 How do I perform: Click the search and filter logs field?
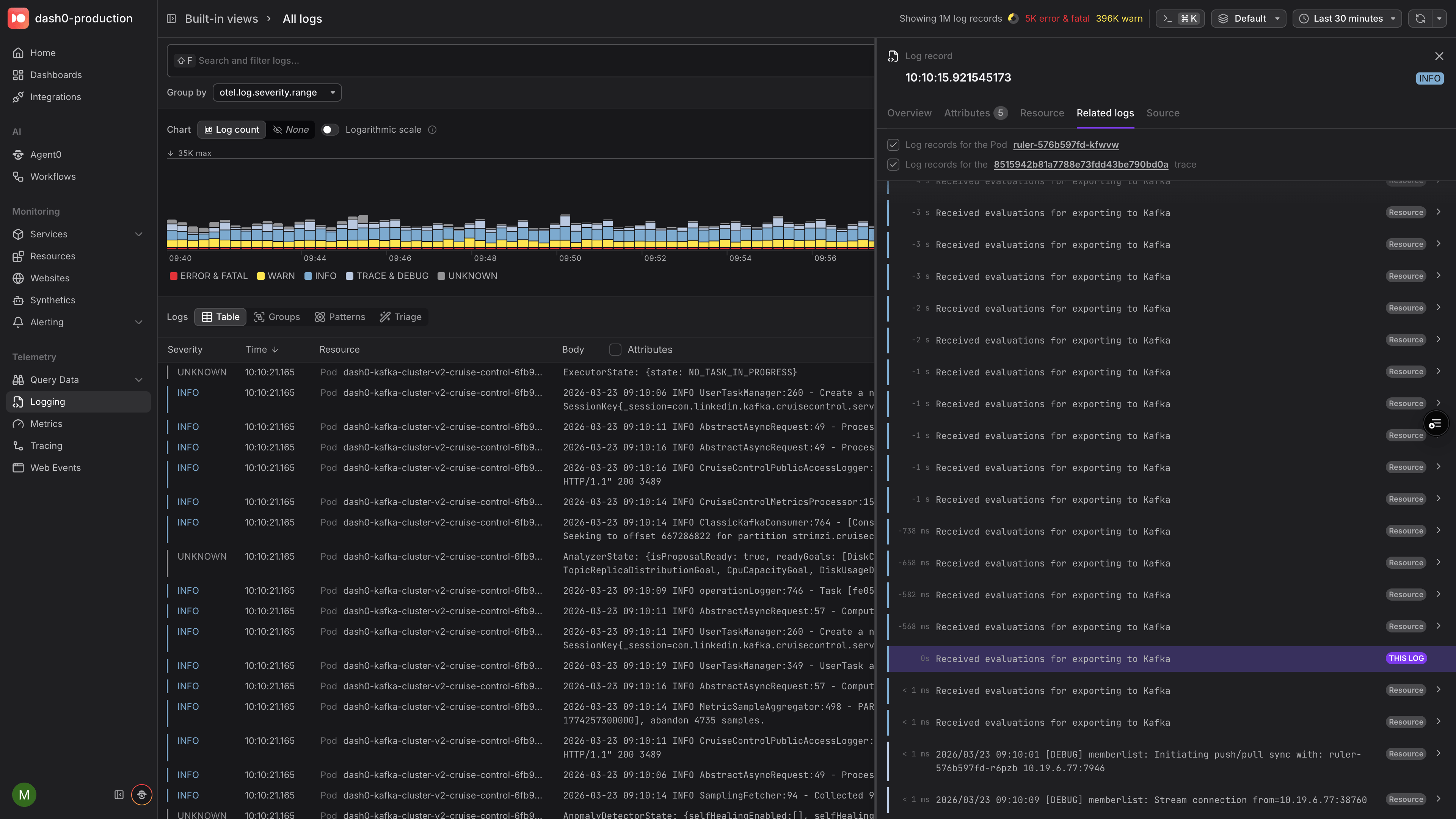509,61
